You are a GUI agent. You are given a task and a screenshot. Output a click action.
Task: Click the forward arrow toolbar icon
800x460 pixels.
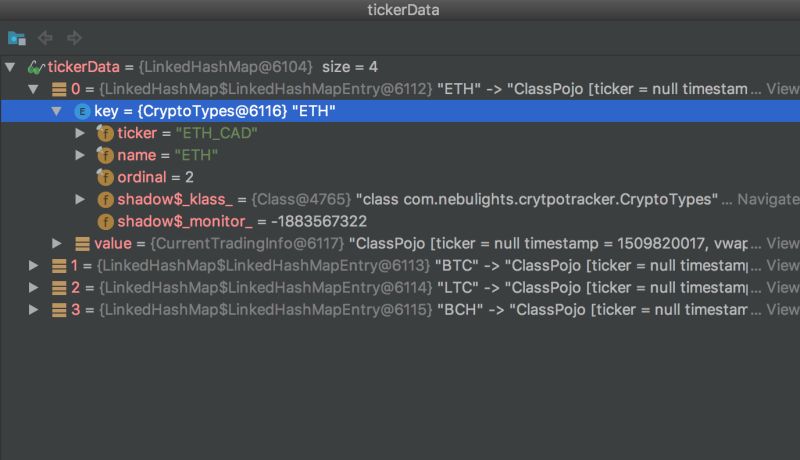(74, 38)
